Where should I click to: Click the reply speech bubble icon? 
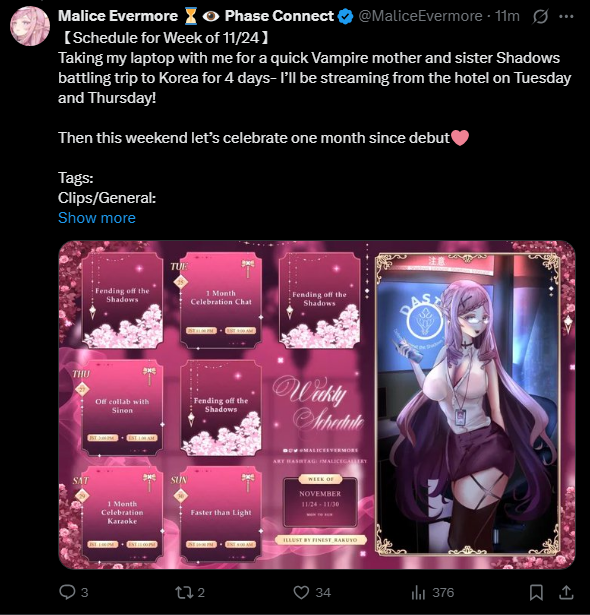coord(67,592)
